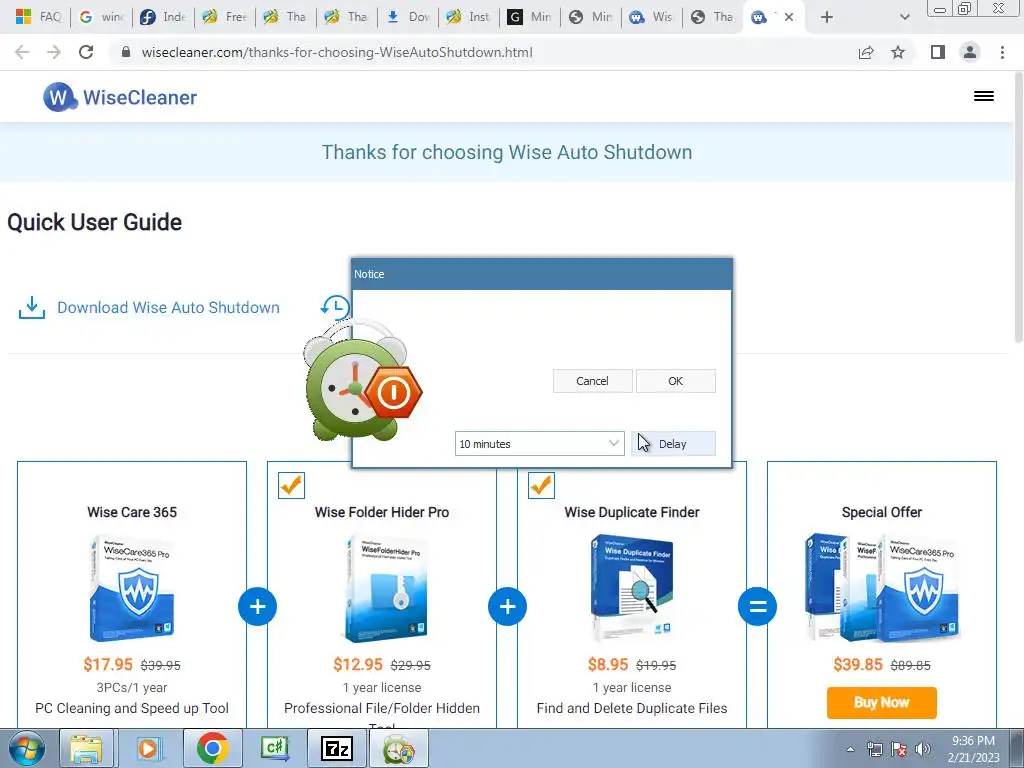Click the Wise Folder Hider Pro box image
This screenshot has height=768, width=1024.
386,588
